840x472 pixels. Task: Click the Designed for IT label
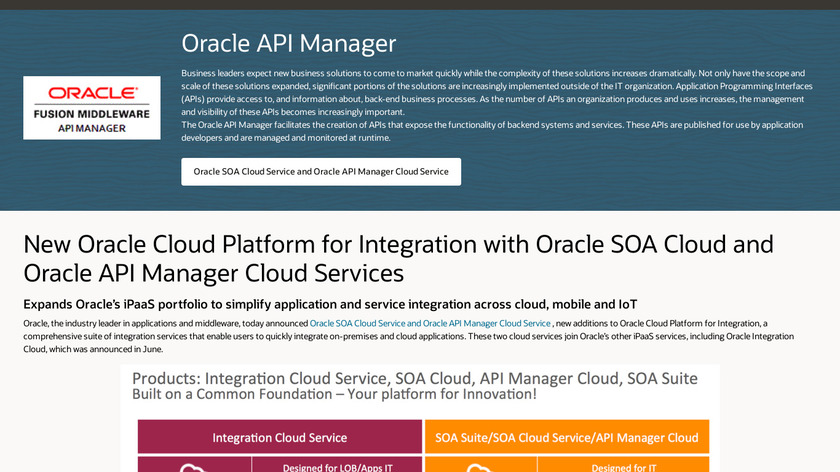[x=623, y=466]
